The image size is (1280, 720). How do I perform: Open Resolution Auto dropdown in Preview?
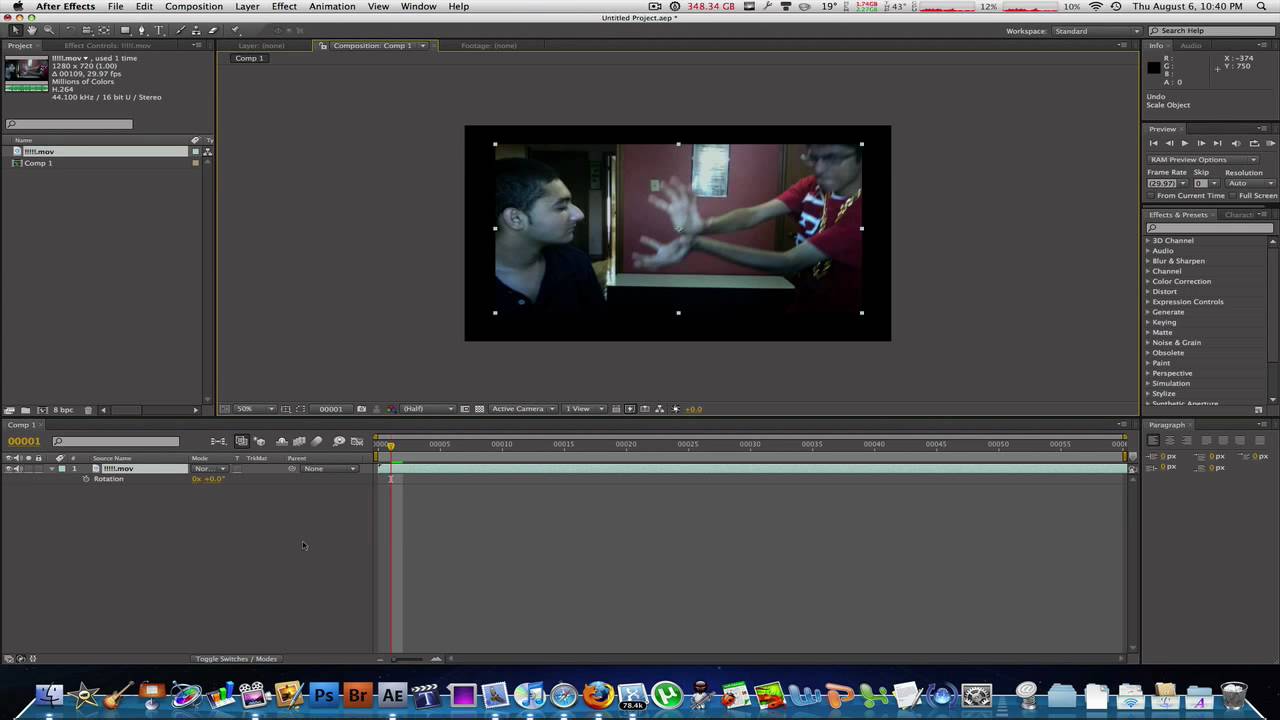click(x=1250, y=183)
